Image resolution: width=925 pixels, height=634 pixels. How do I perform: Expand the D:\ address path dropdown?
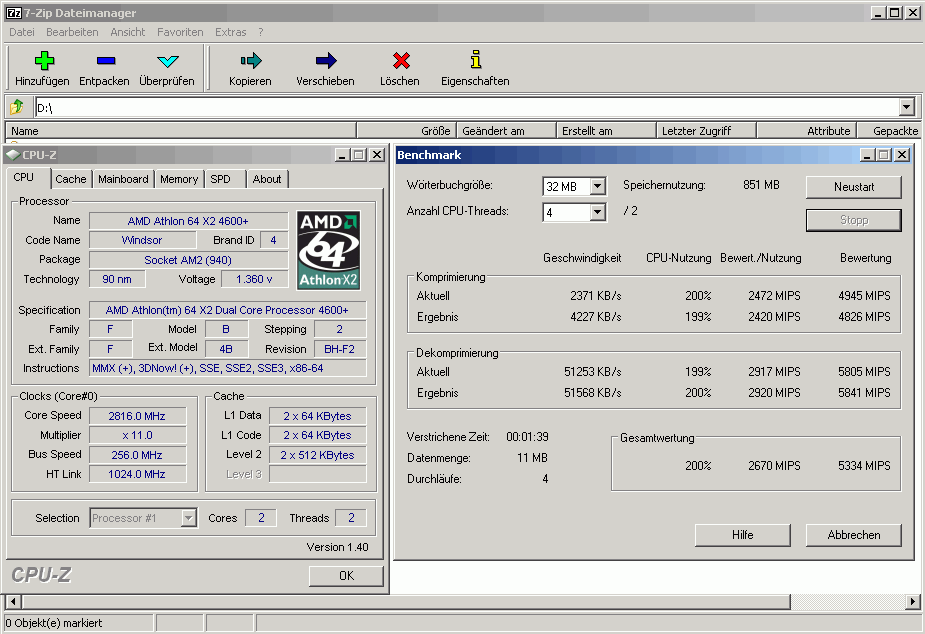point(906,107)
